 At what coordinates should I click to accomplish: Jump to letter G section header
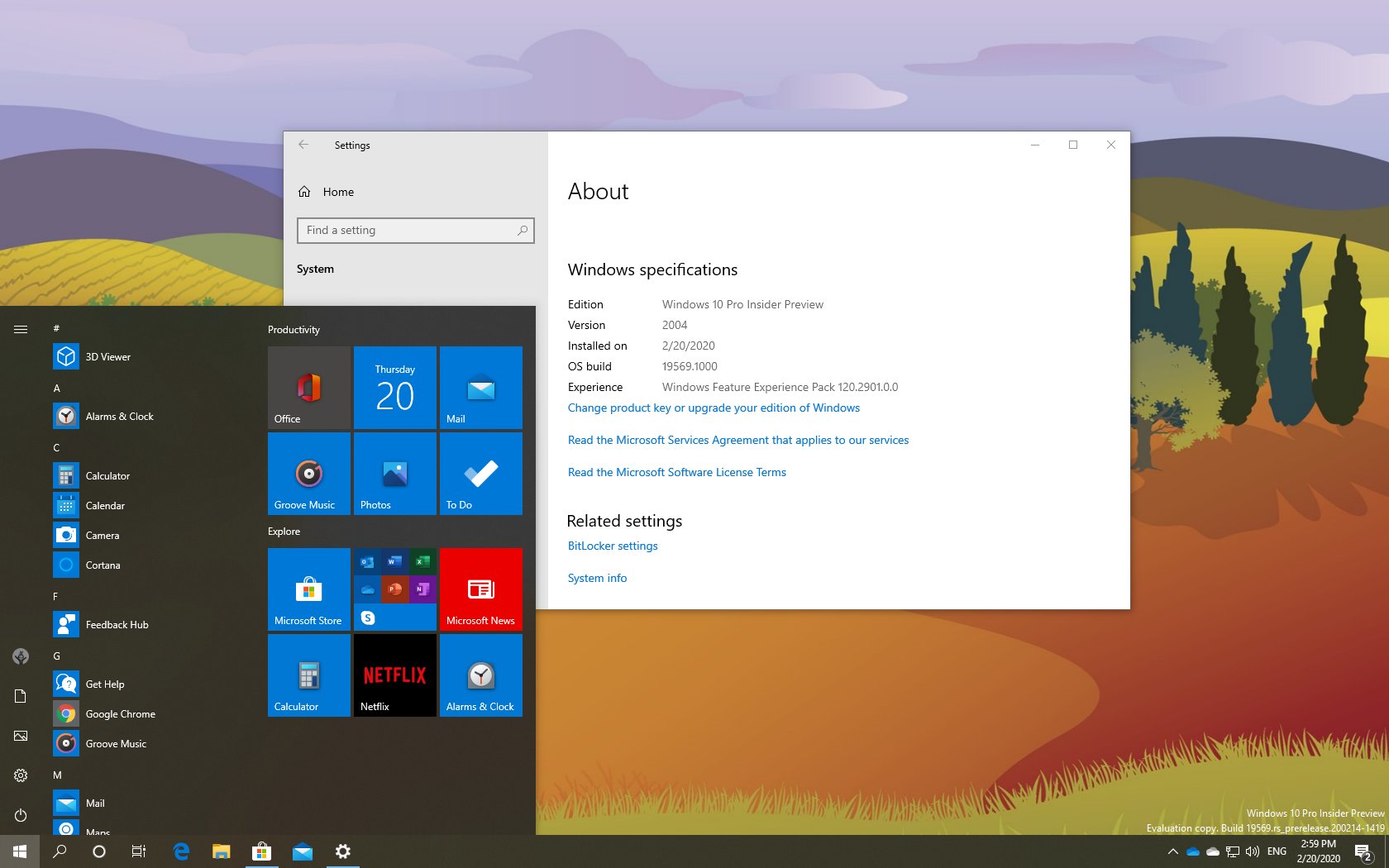pos(57,656)
